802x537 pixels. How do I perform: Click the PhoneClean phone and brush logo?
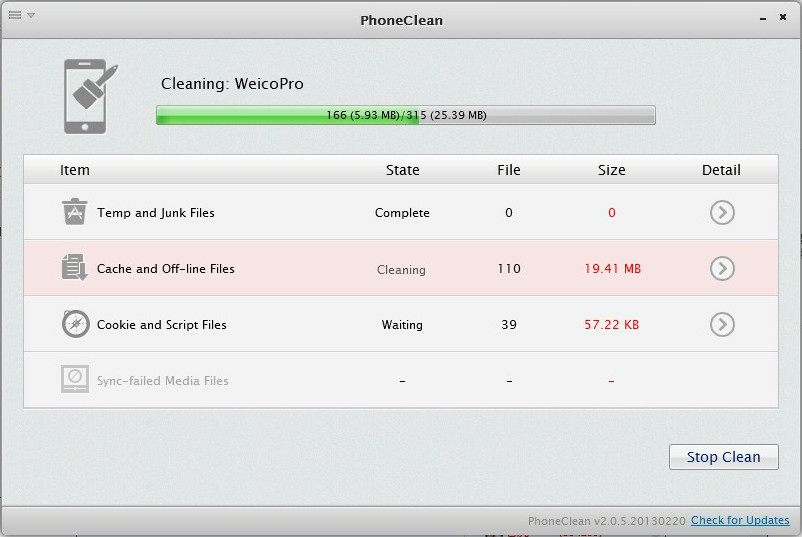90,96
